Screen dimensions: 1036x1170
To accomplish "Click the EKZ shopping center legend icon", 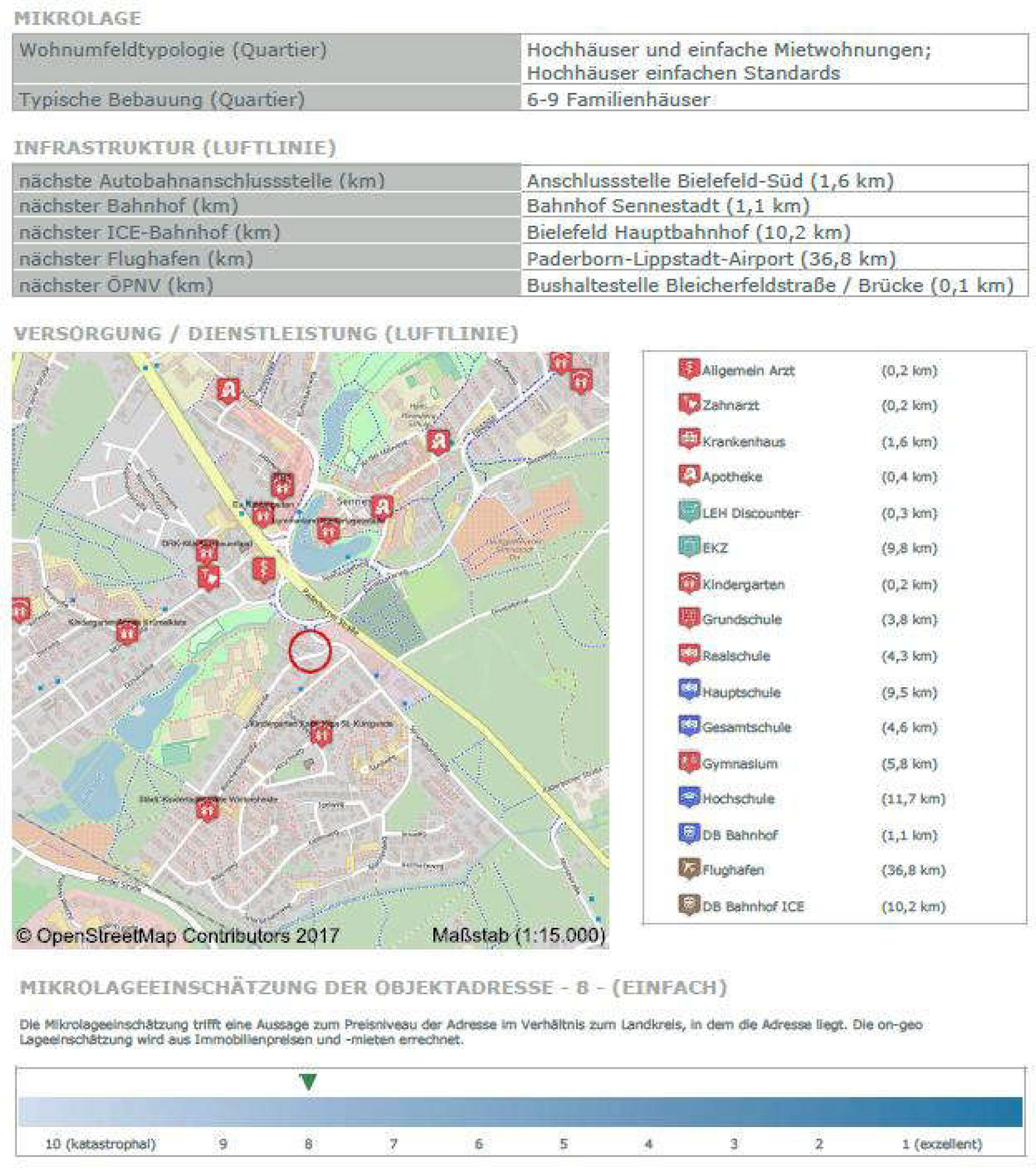I will 689,546.
